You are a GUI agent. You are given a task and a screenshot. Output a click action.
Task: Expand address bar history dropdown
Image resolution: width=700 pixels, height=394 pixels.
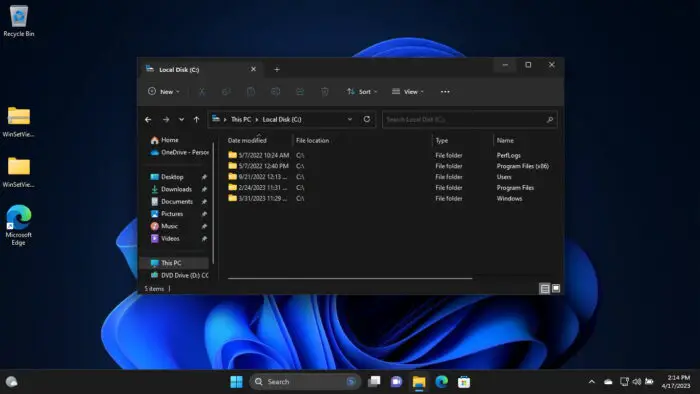pos(350,119)
